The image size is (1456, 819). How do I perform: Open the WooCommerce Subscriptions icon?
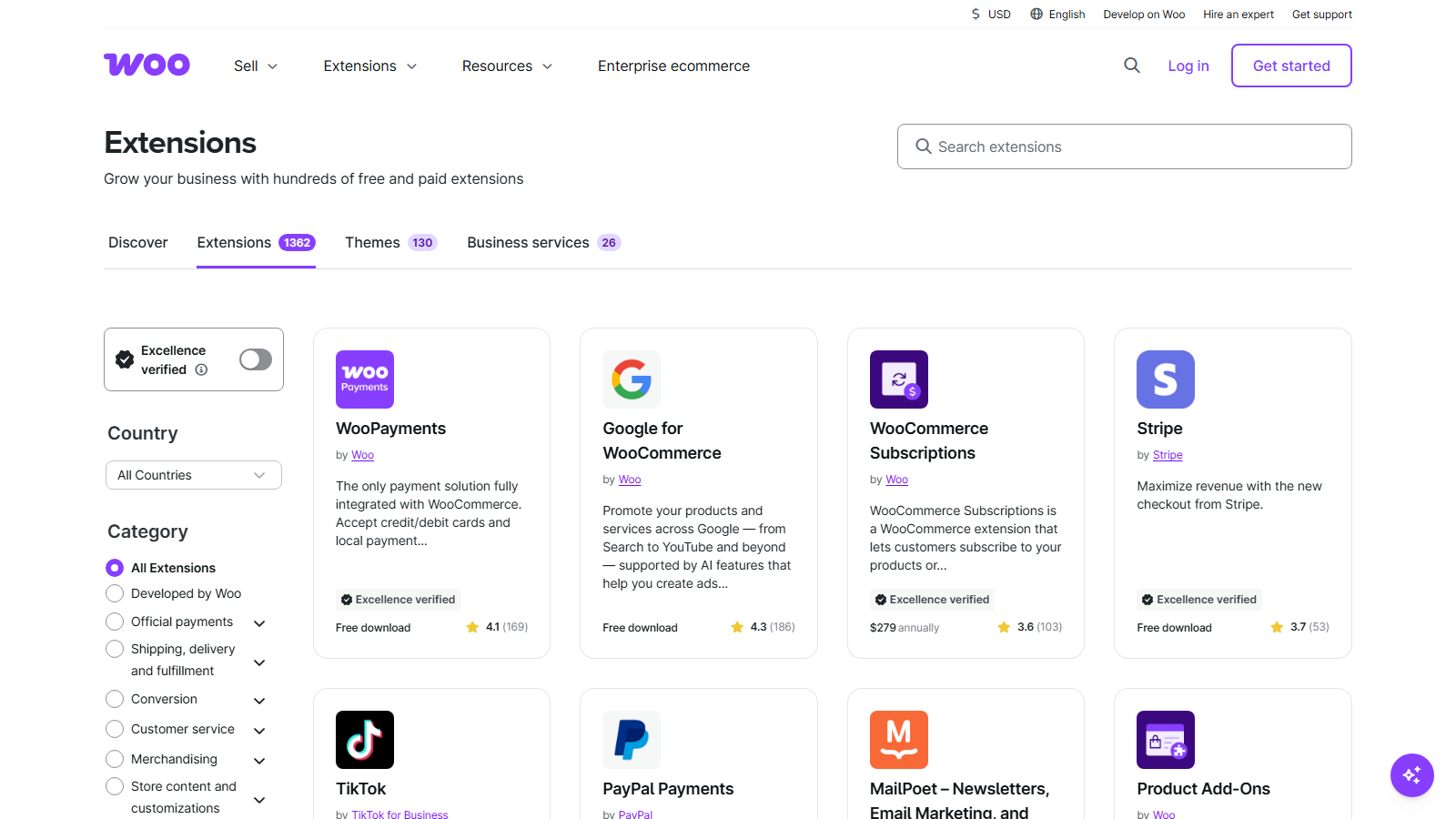(899, 379)
